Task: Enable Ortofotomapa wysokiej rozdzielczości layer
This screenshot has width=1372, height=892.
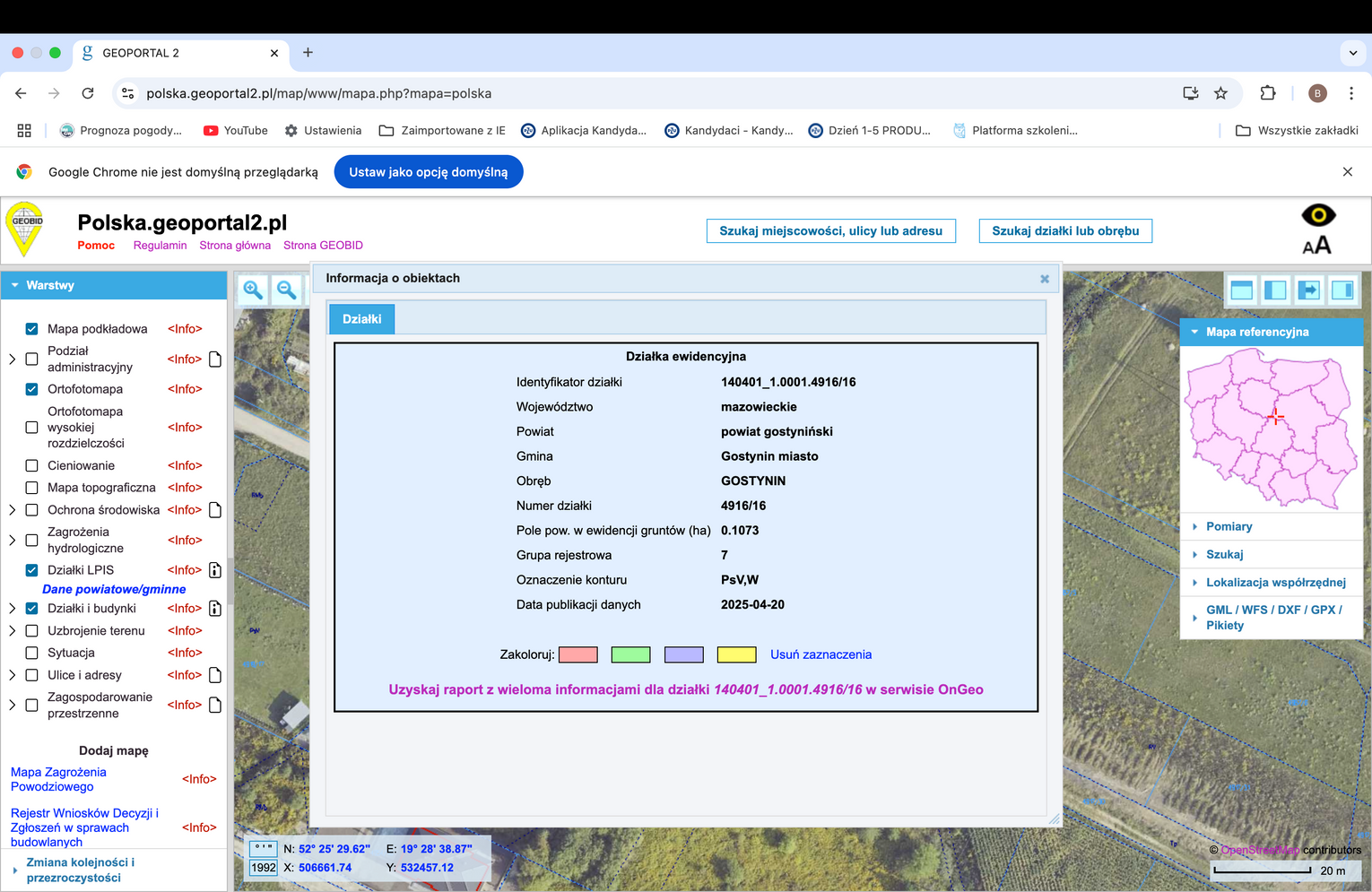Action: point(31,428)
